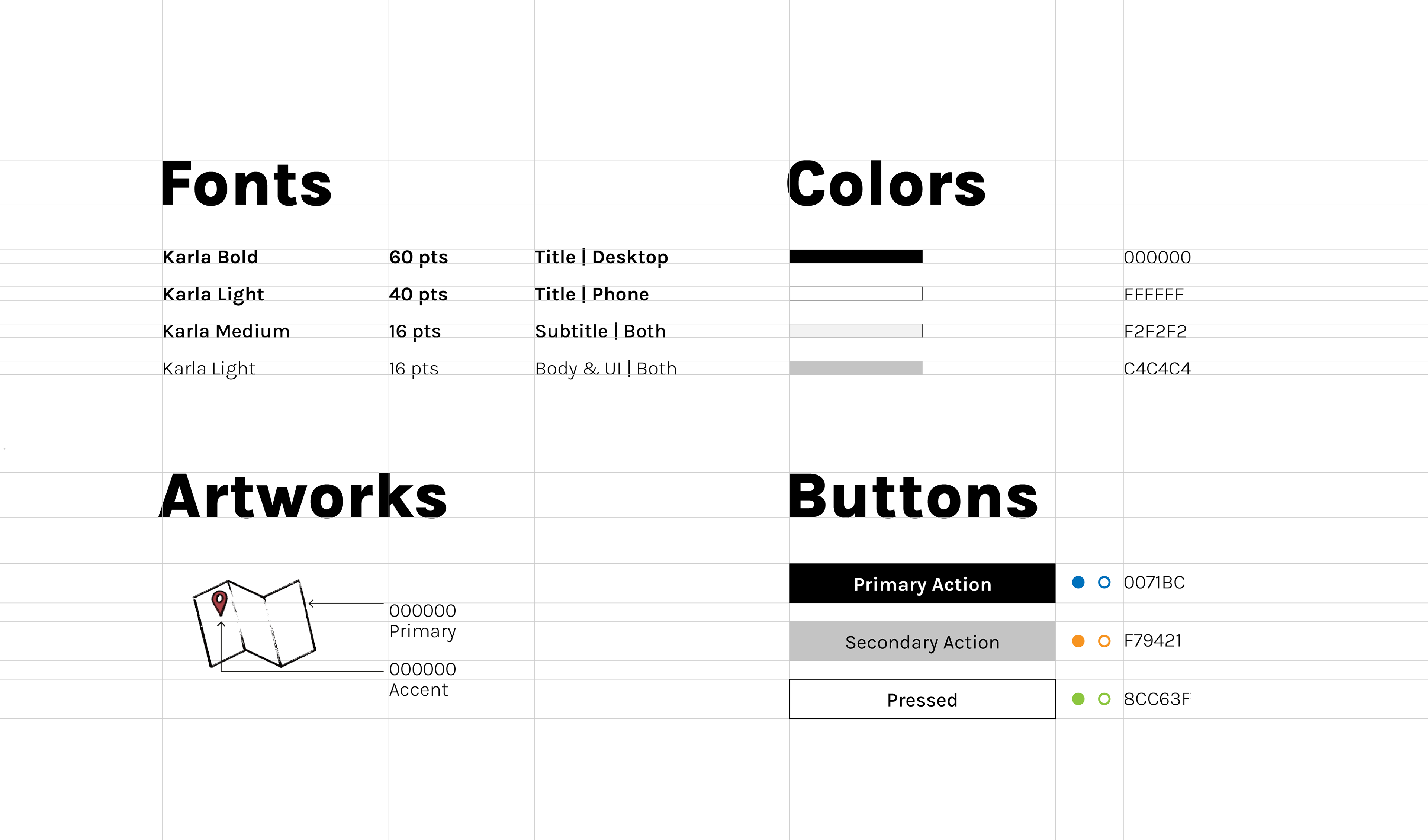Pick the C4C4C4 gray color swatch
1428x840 pixels.
click(856, 368)
